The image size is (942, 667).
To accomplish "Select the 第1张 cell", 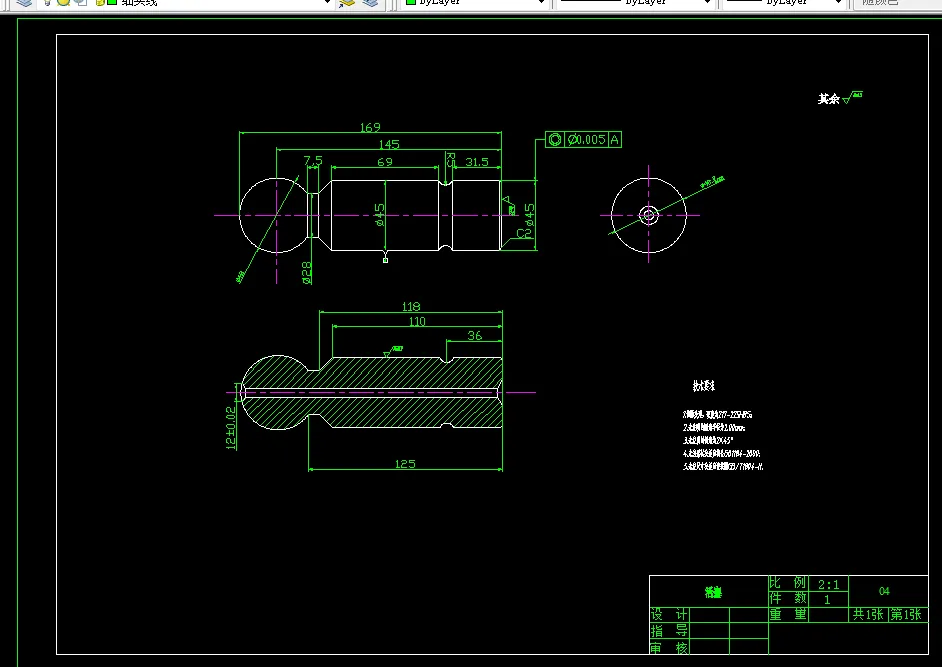I will 906,614.
